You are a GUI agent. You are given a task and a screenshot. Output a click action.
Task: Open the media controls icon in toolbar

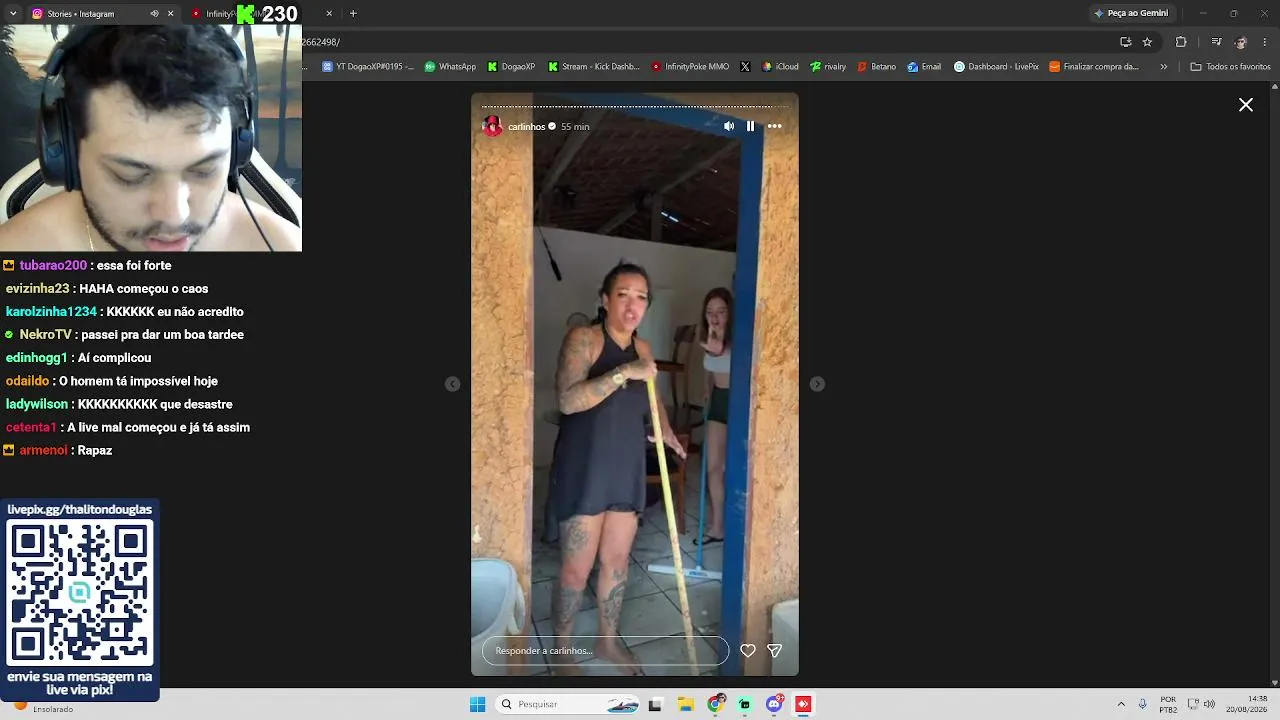[1216, 42]
